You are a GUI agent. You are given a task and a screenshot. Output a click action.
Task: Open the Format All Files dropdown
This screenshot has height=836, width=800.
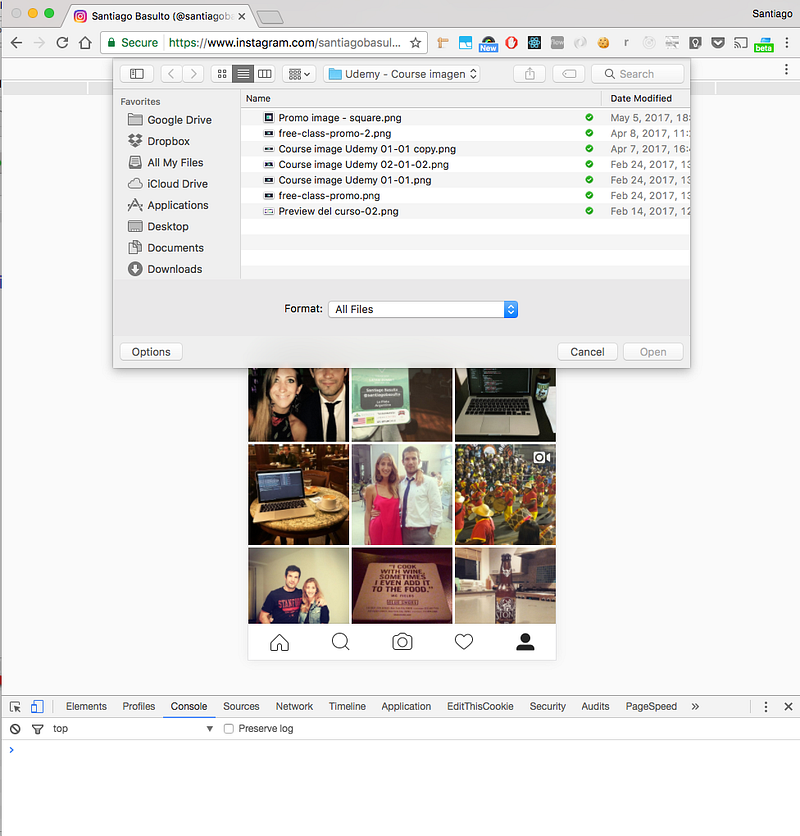(x=422, y=310)
